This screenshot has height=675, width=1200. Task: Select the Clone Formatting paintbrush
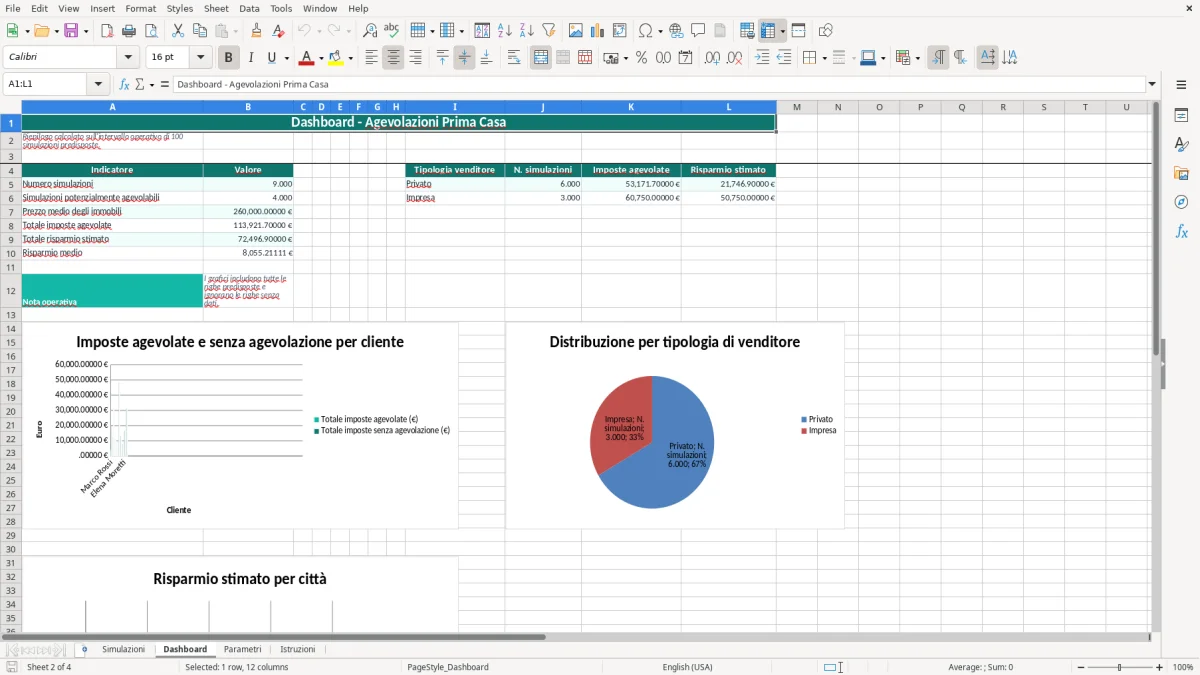(257, 31)
